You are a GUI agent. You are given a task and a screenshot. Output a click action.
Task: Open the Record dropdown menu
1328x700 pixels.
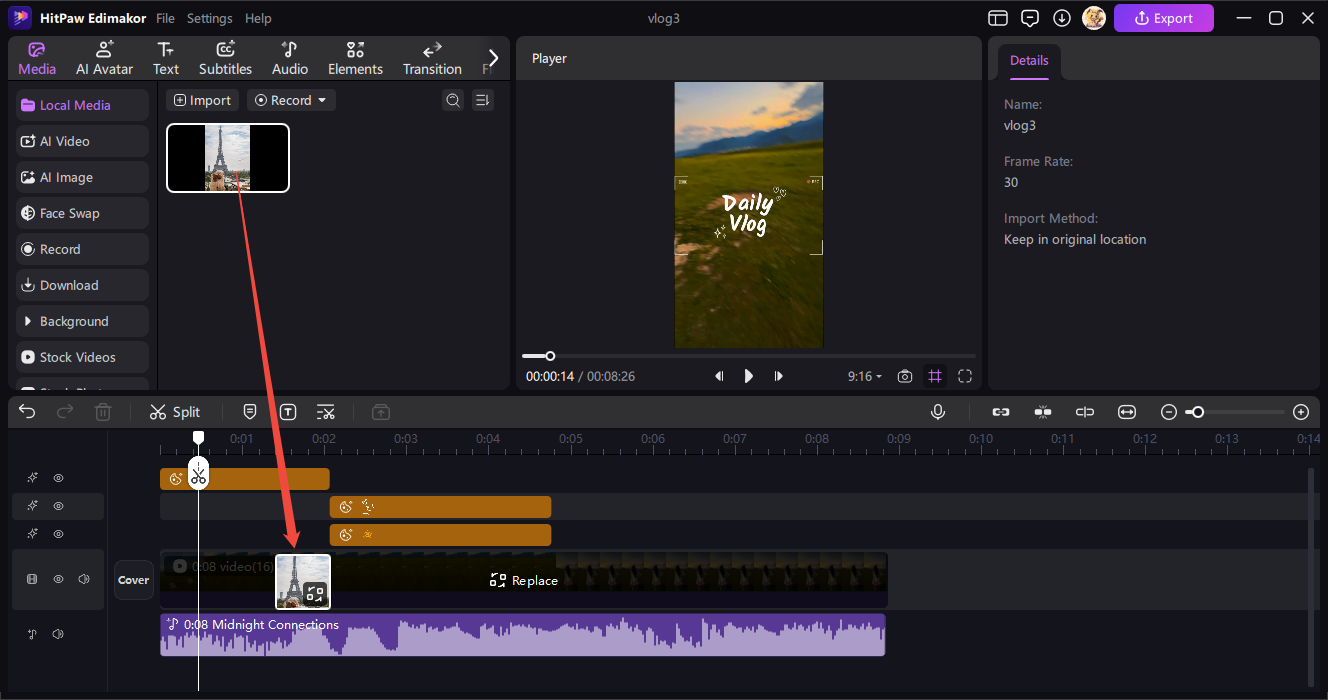pyautogui.click(x=291, y=100)
